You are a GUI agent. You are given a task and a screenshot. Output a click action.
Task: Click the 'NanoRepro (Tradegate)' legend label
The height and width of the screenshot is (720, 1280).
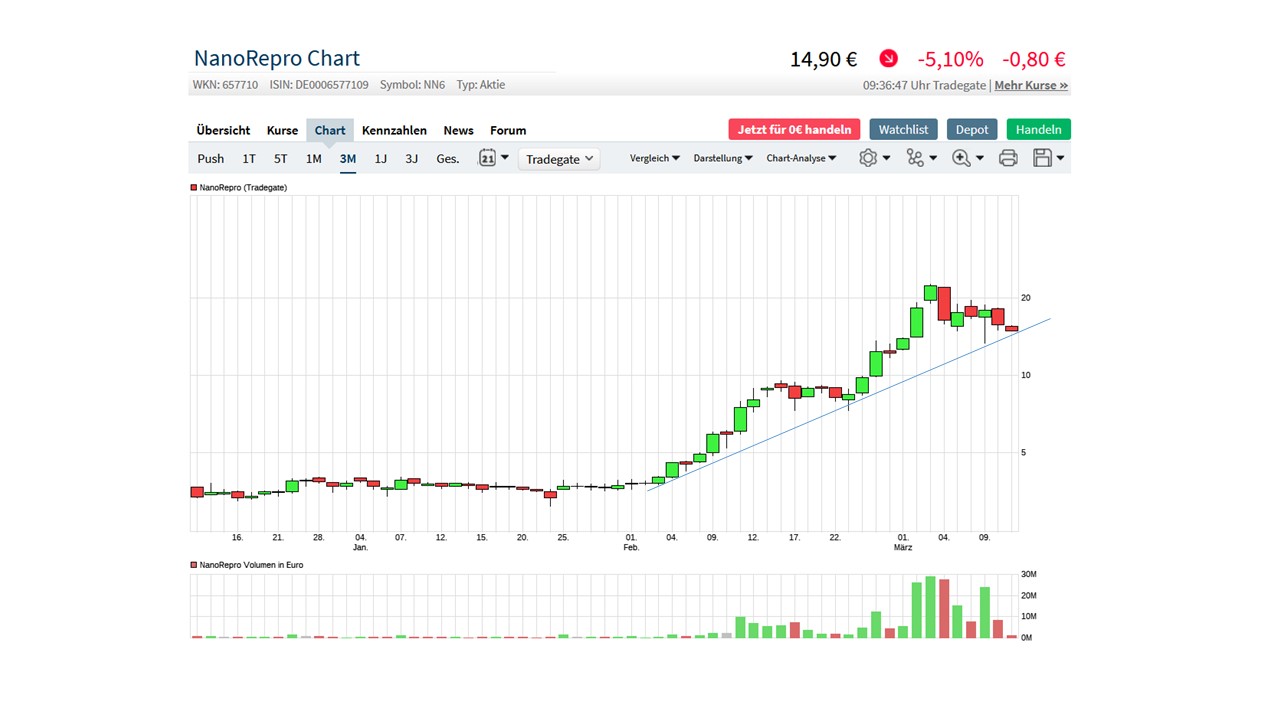(243, 188)
